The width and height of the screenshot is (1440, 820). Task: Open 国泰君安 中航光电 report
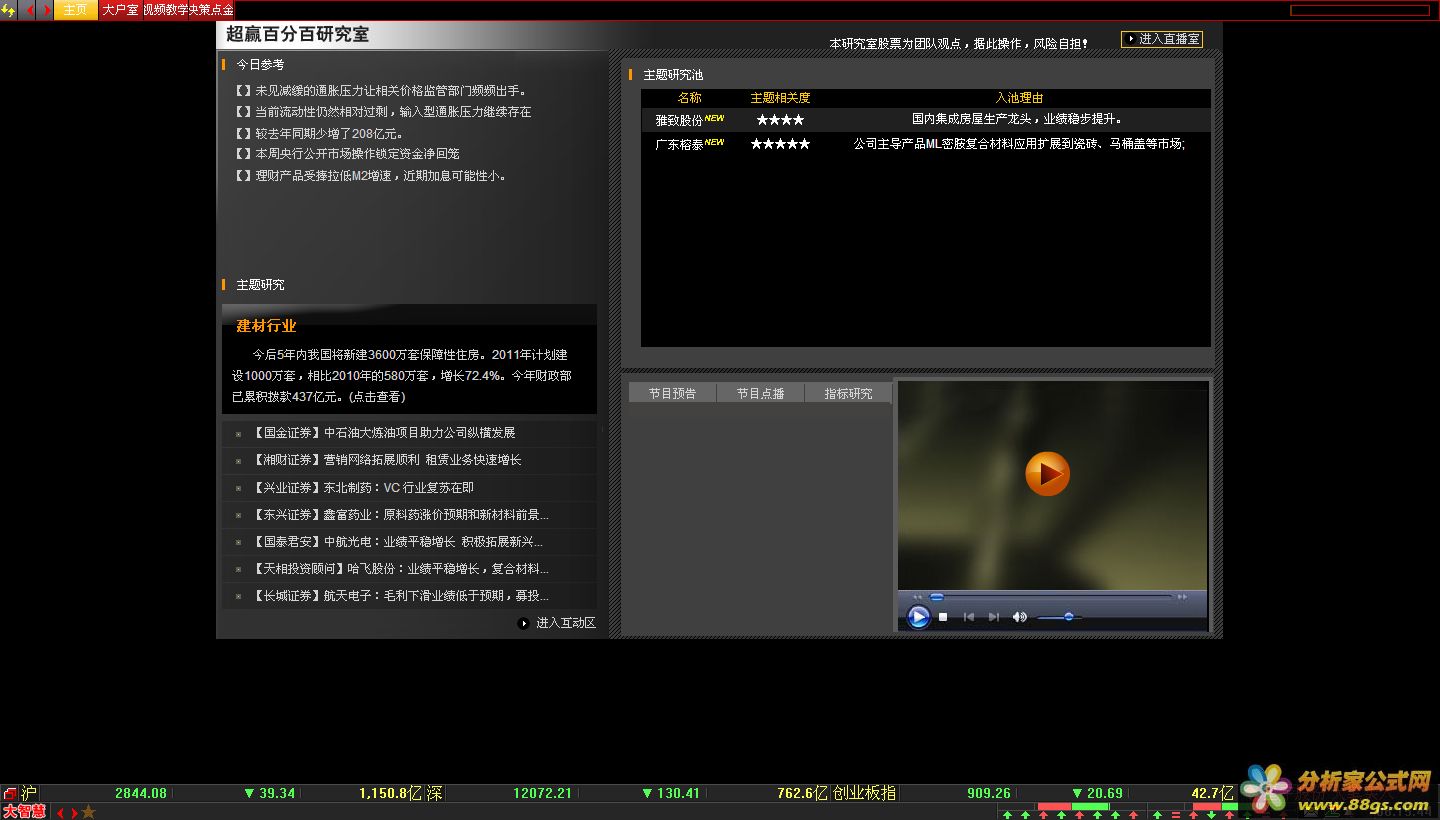tap(397, 542)
